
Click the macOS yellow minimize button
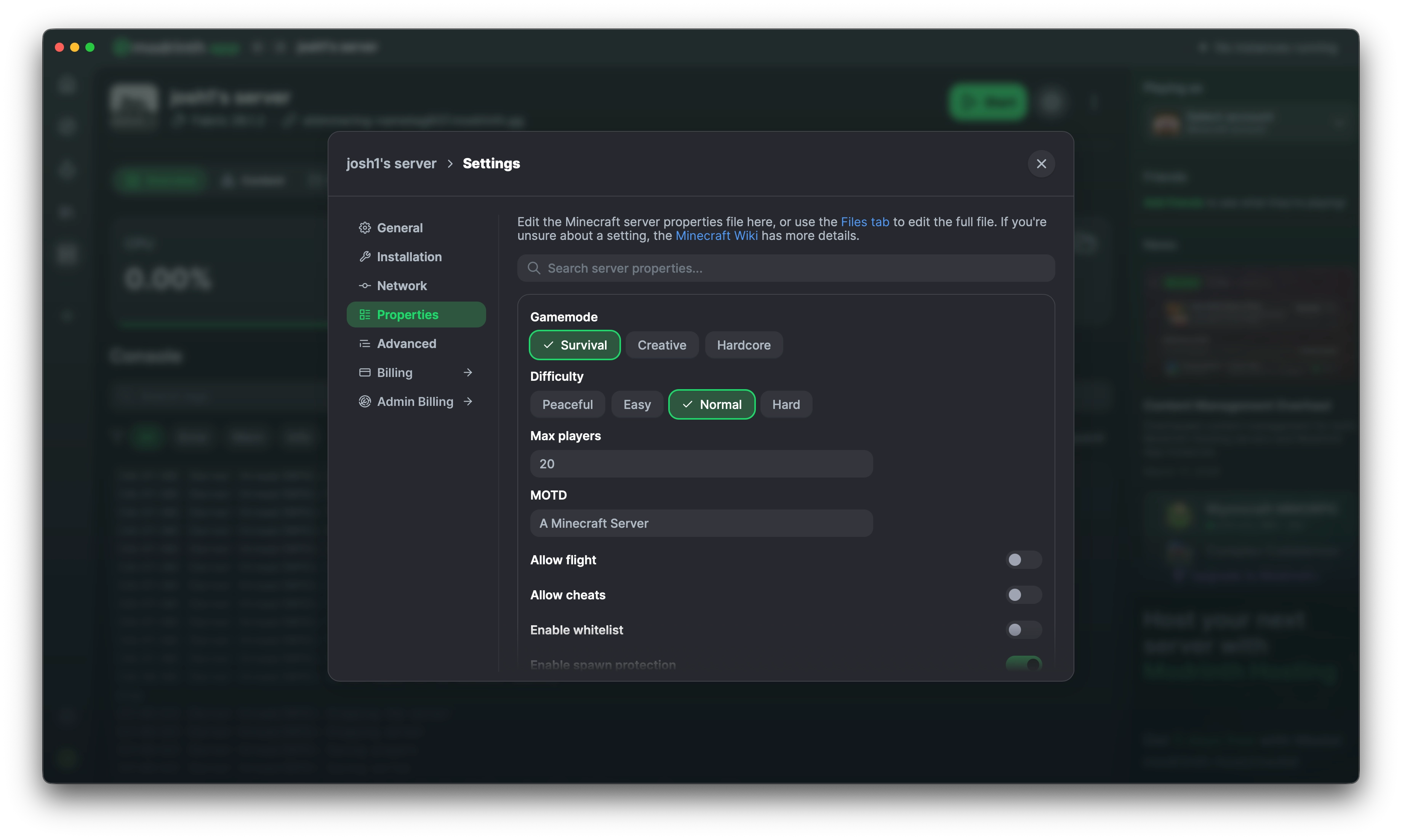(x=75, y=48)
